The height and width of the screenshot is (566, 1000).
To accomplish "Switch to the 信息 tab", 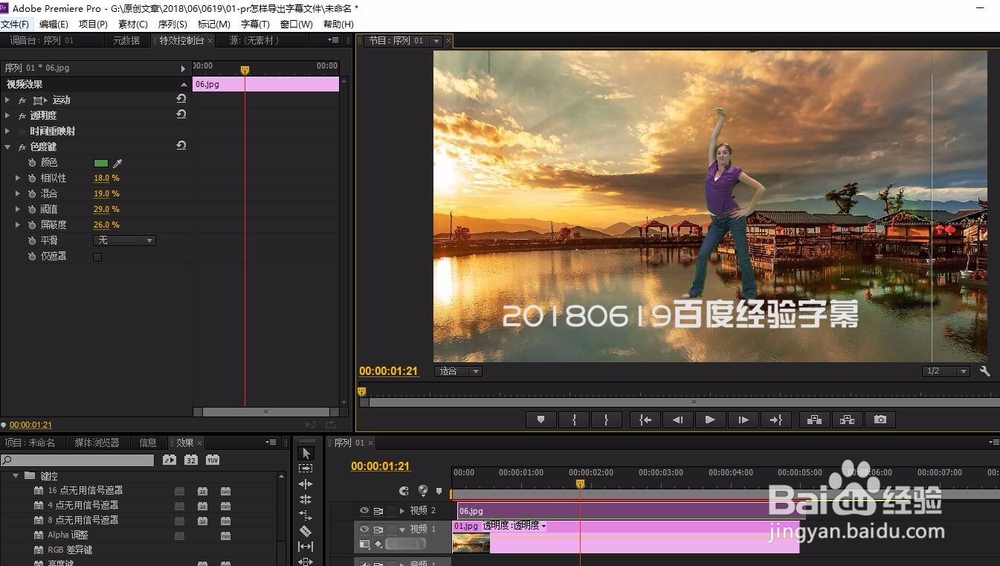I will [147, 442].
